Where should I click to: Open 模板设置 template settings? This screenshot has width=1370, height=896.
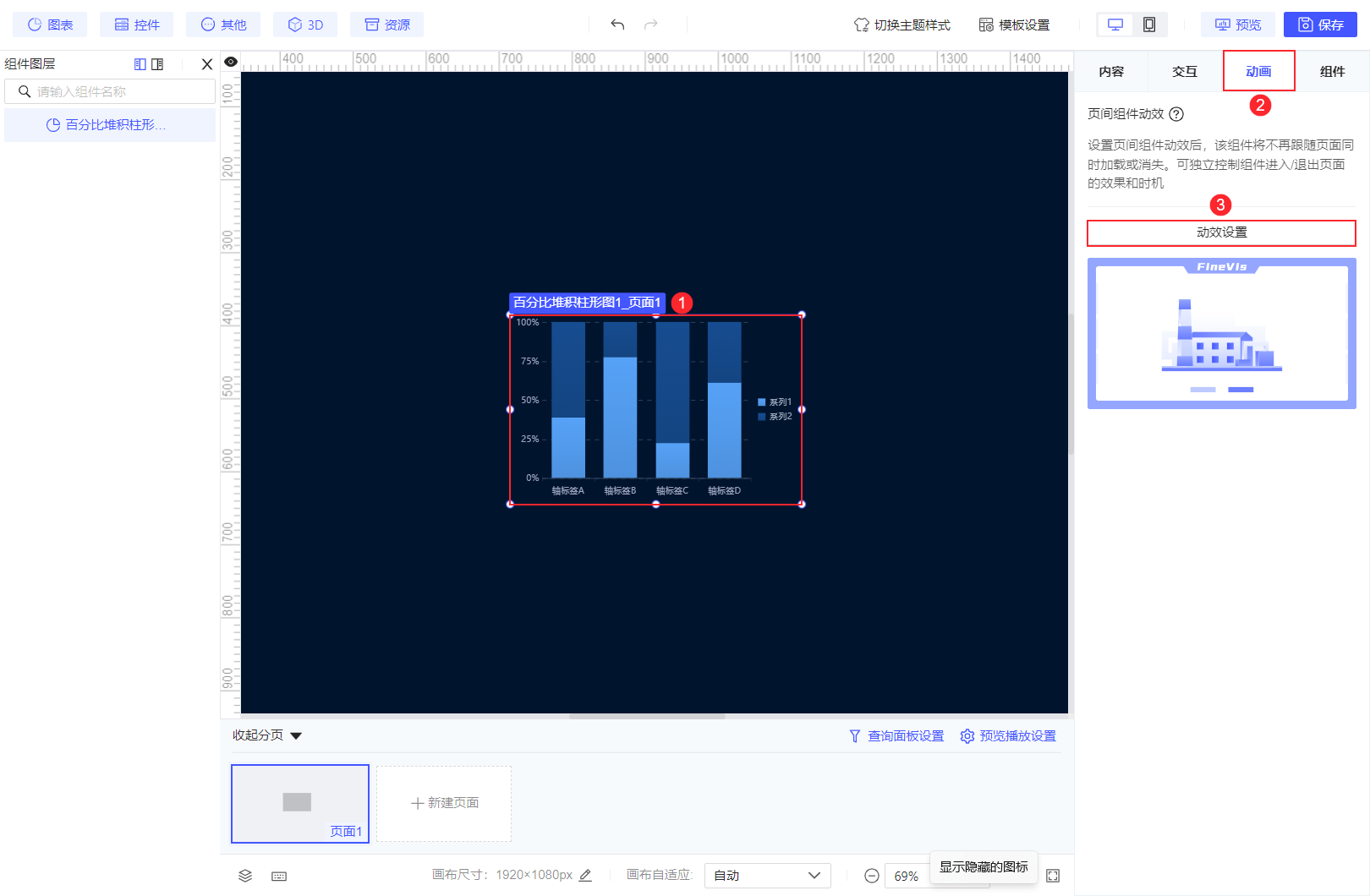pyautogui.click(x=1014, y=25)
